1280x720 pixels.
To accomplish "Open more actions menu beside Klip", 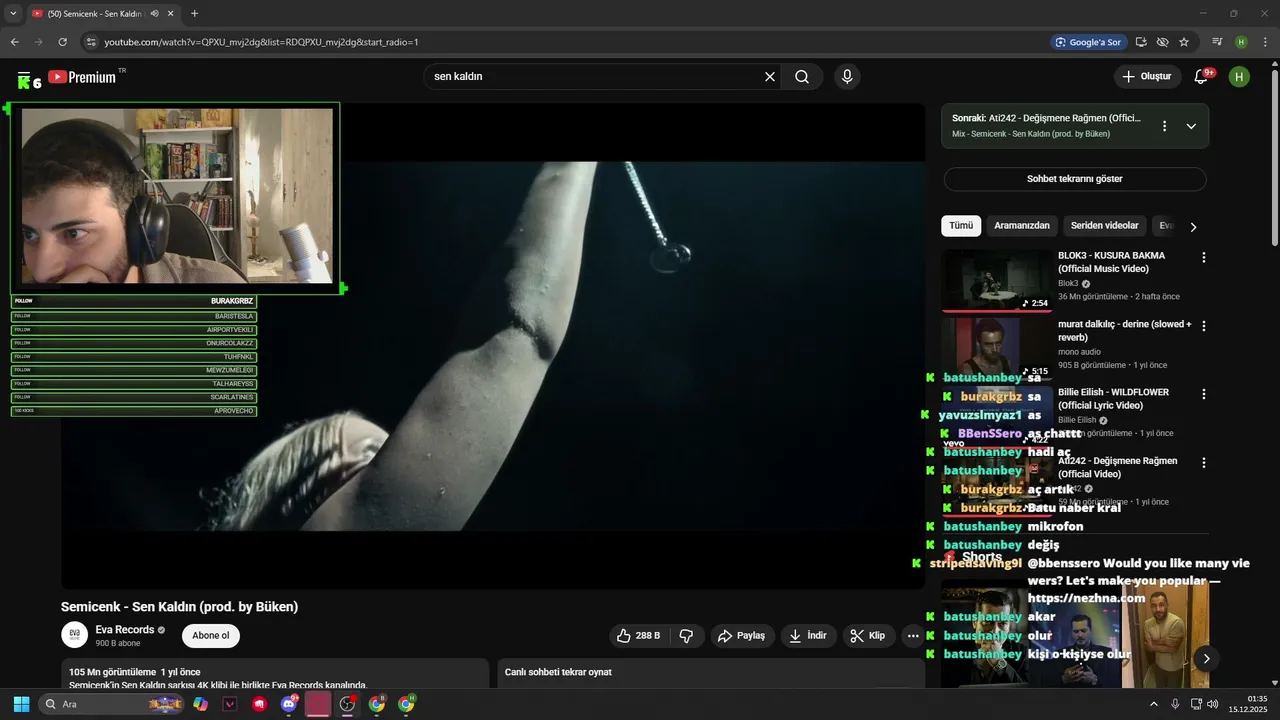I will (x=912, y=636).
